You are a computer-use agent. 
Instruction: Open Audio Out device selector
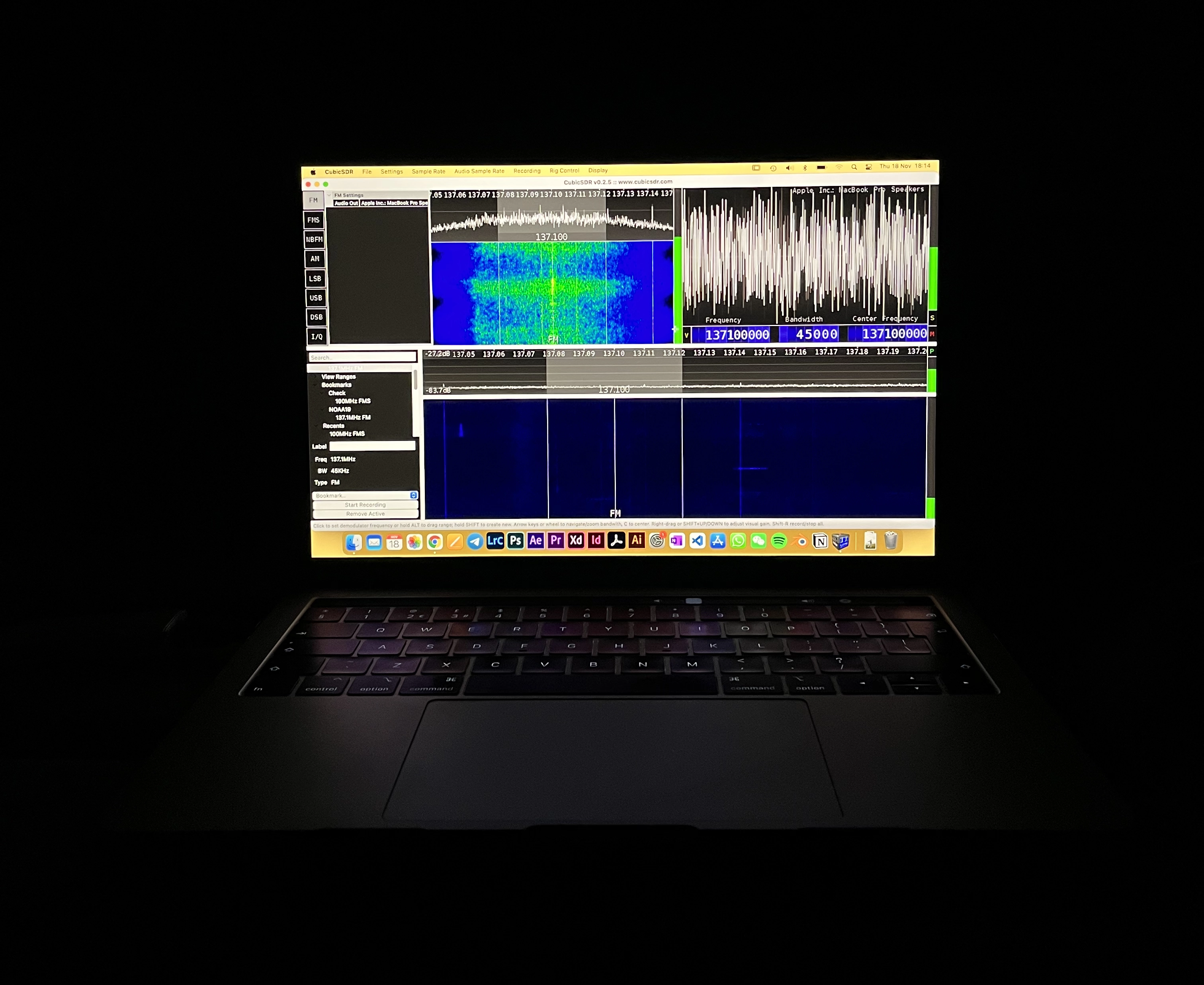pos(394,203)
